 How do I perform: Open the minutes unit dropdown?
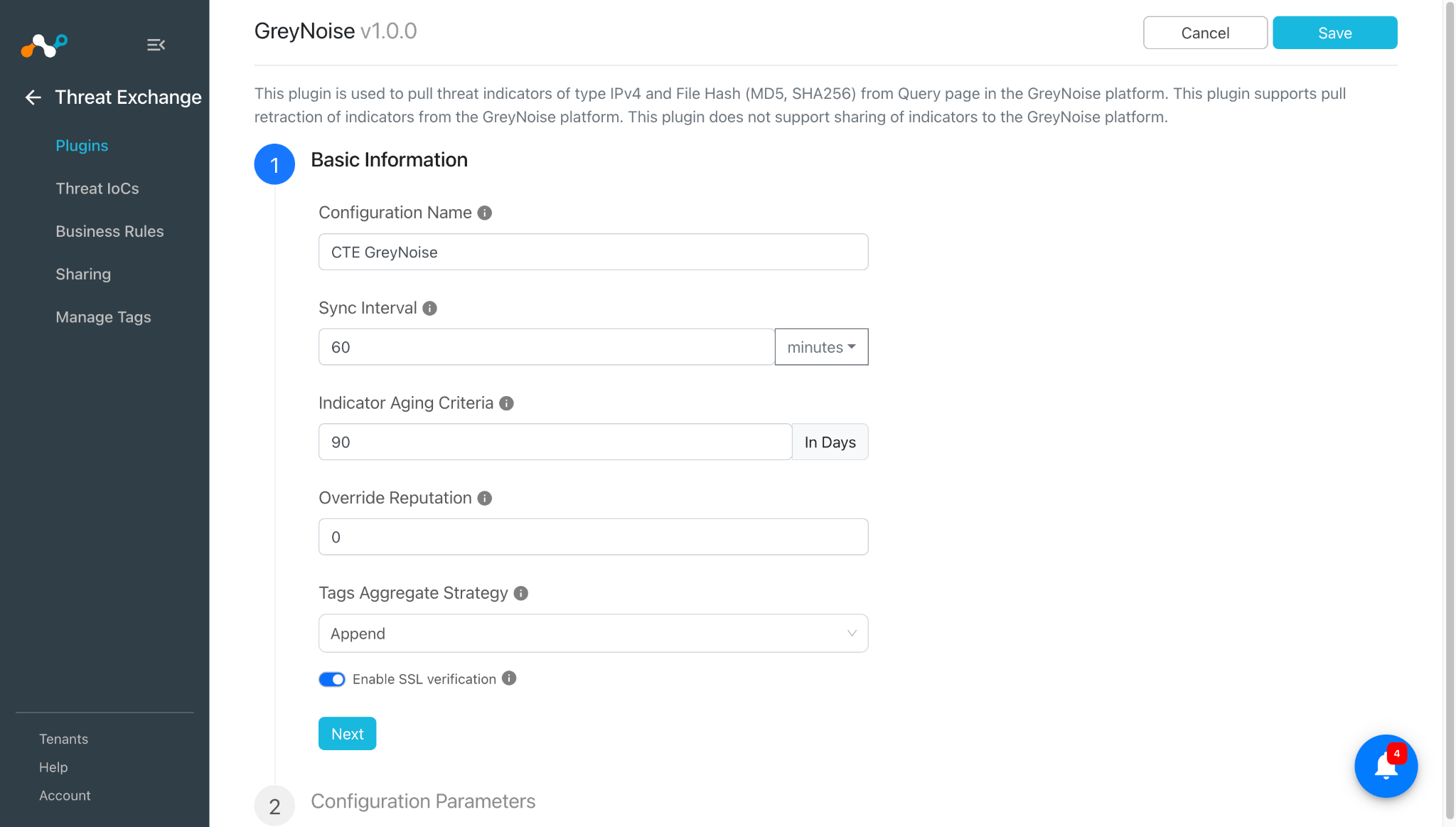pyautogui.click(x=821, y=347)
